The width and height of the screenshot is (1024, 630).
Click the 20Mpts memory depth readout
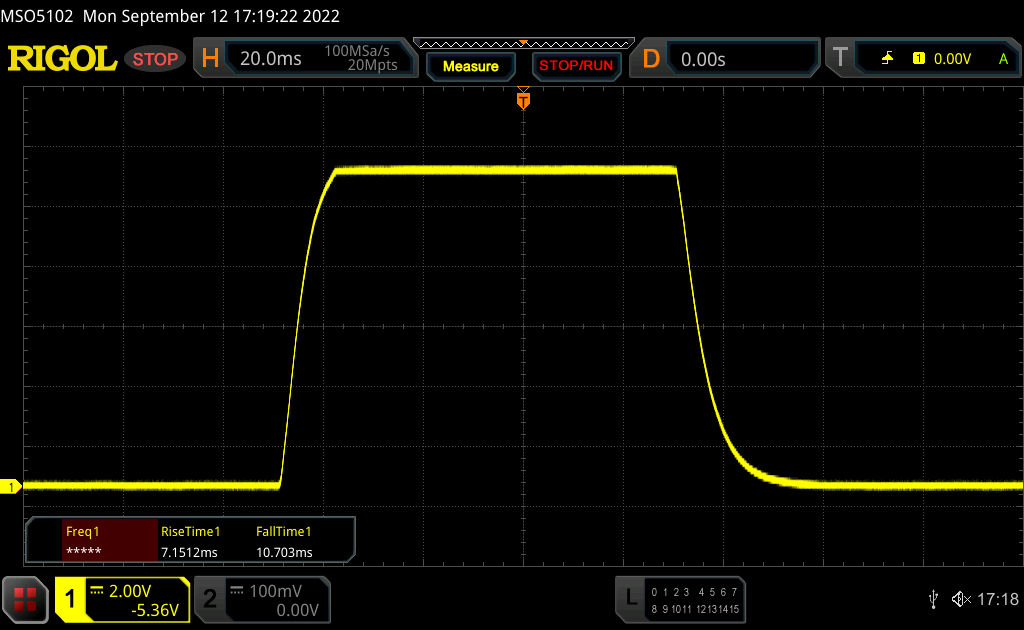(x=372, y=65)
